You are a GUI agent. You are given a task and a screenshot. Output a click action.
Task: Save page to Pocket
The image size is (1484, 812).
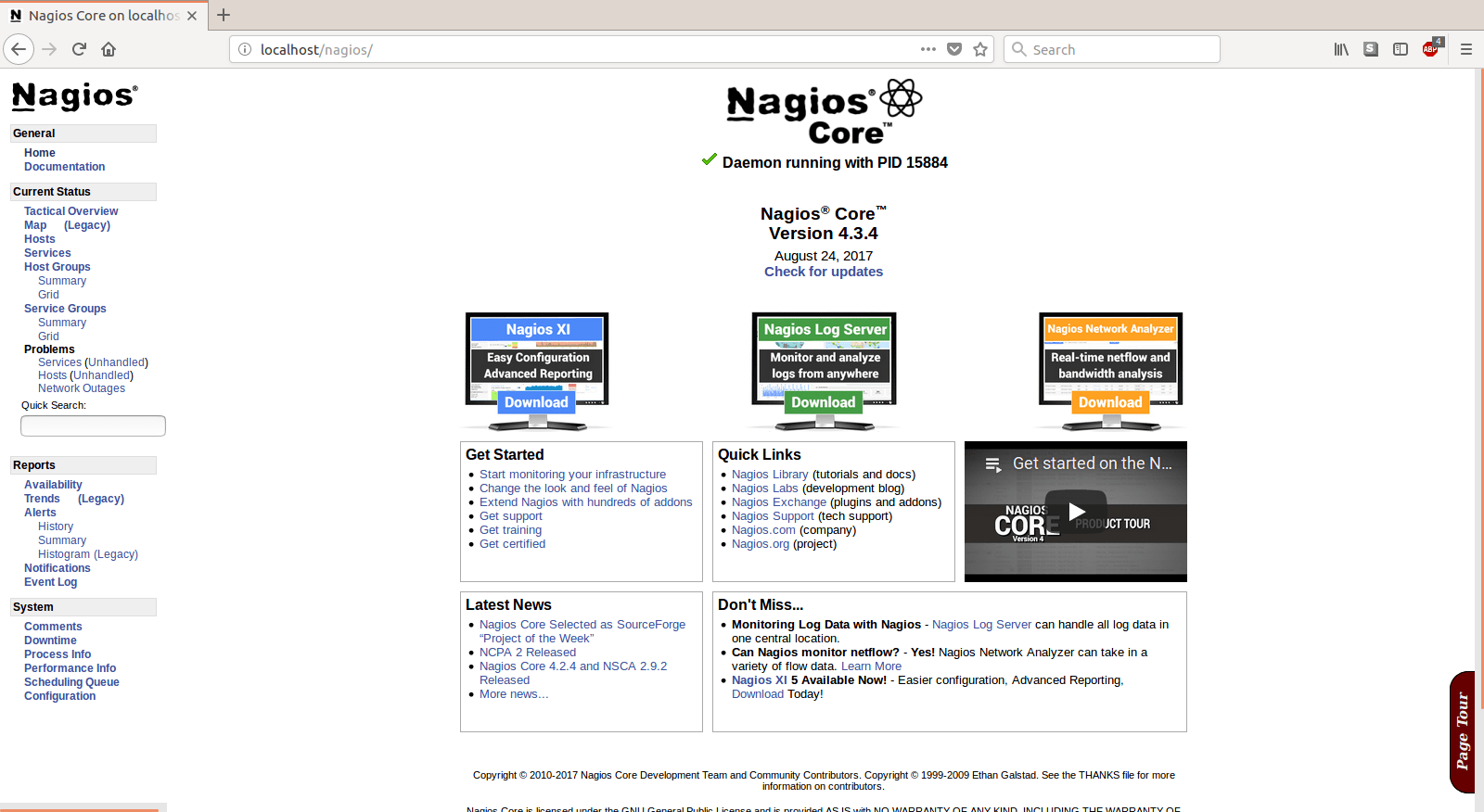(954, 49)
